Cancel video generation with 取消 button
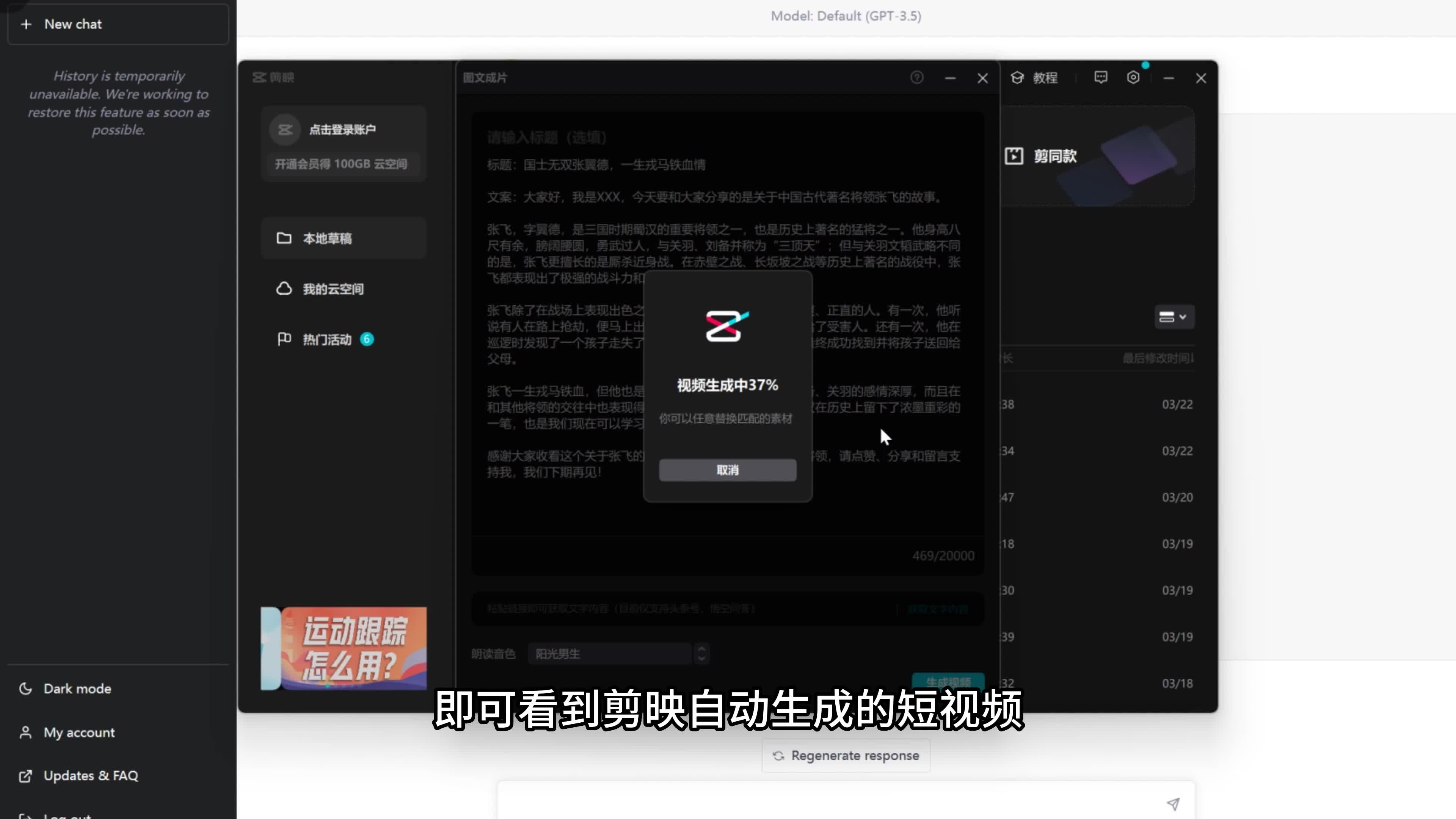Image resolution: width=1456 pixels, height=819 pixels. click(x=728, y=470)
